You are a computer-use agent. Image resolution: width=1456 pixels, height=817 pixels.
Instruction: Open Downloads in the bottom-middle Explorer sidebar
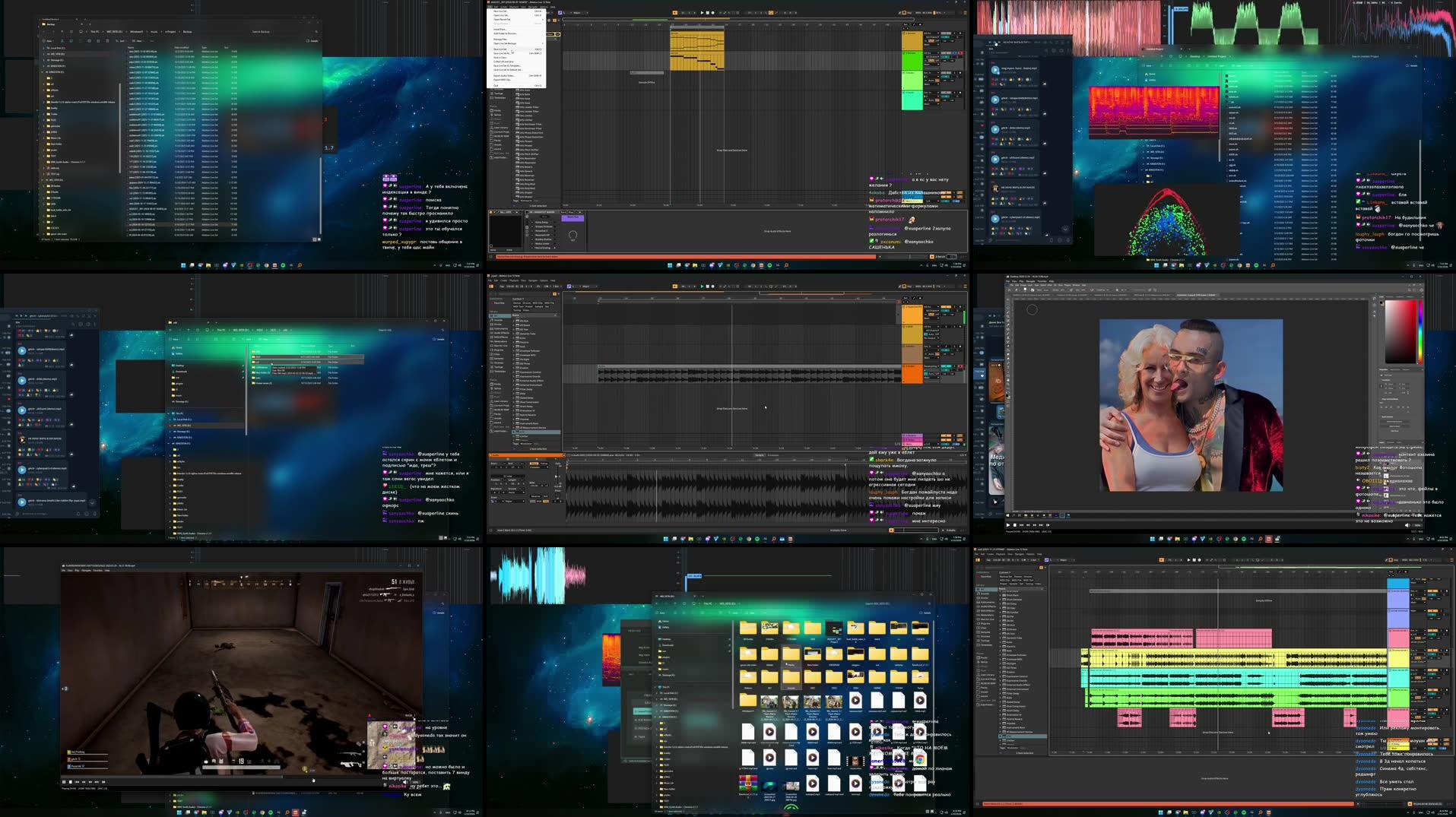pos(666,645)
